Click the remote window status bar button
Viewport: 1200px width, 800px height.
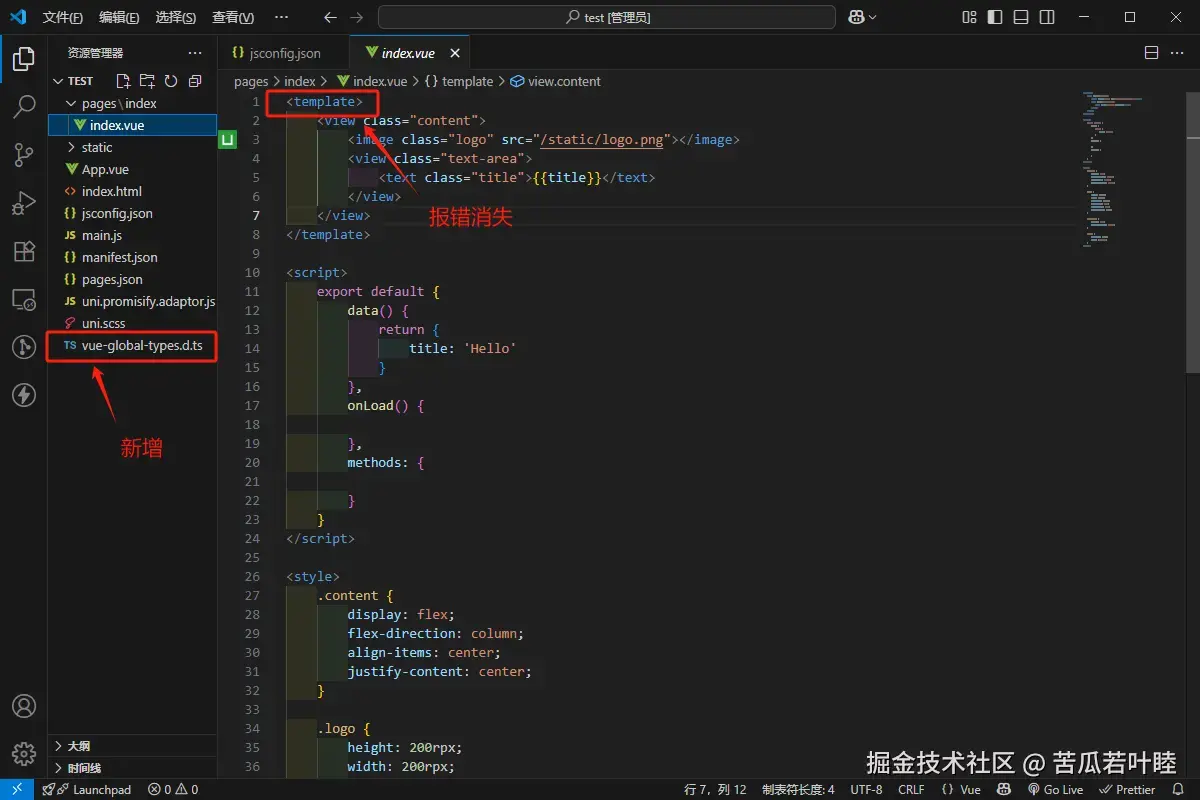(x=17, y=789)
